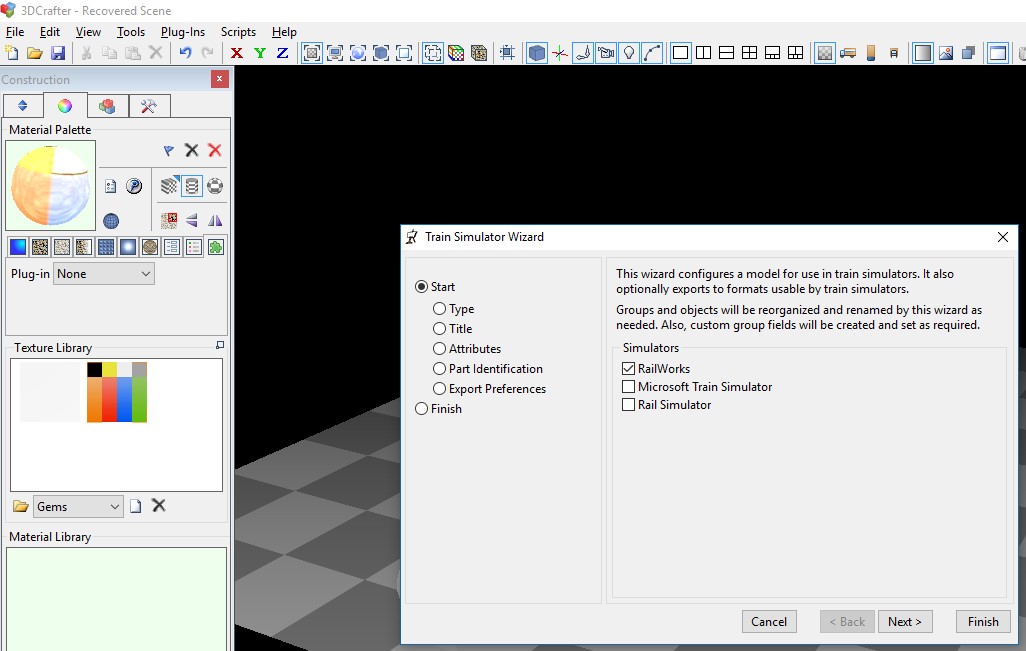Image resolution: width=1026 pixels, height=651 pixels.
Task: Click the colored axes toolbar icon
Action: (x=560, y=53)
